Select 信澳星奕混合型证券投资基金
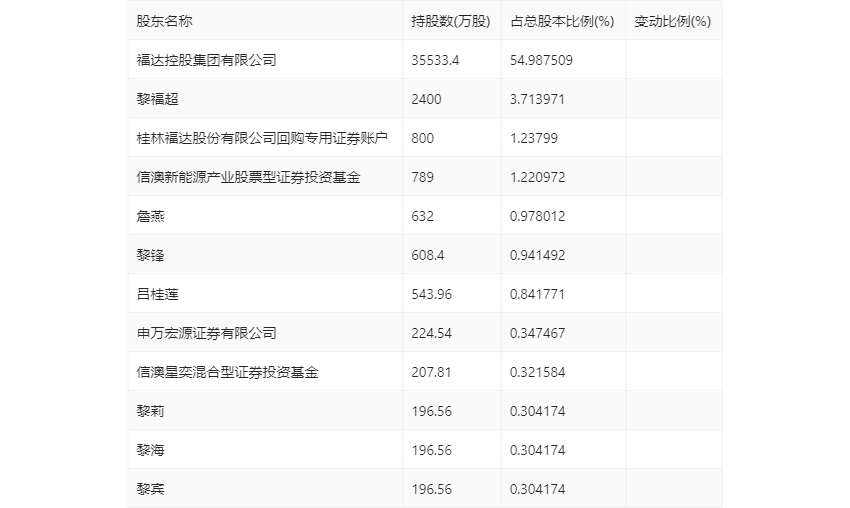This screenshot has width=850, height=508. pos(227,372)
